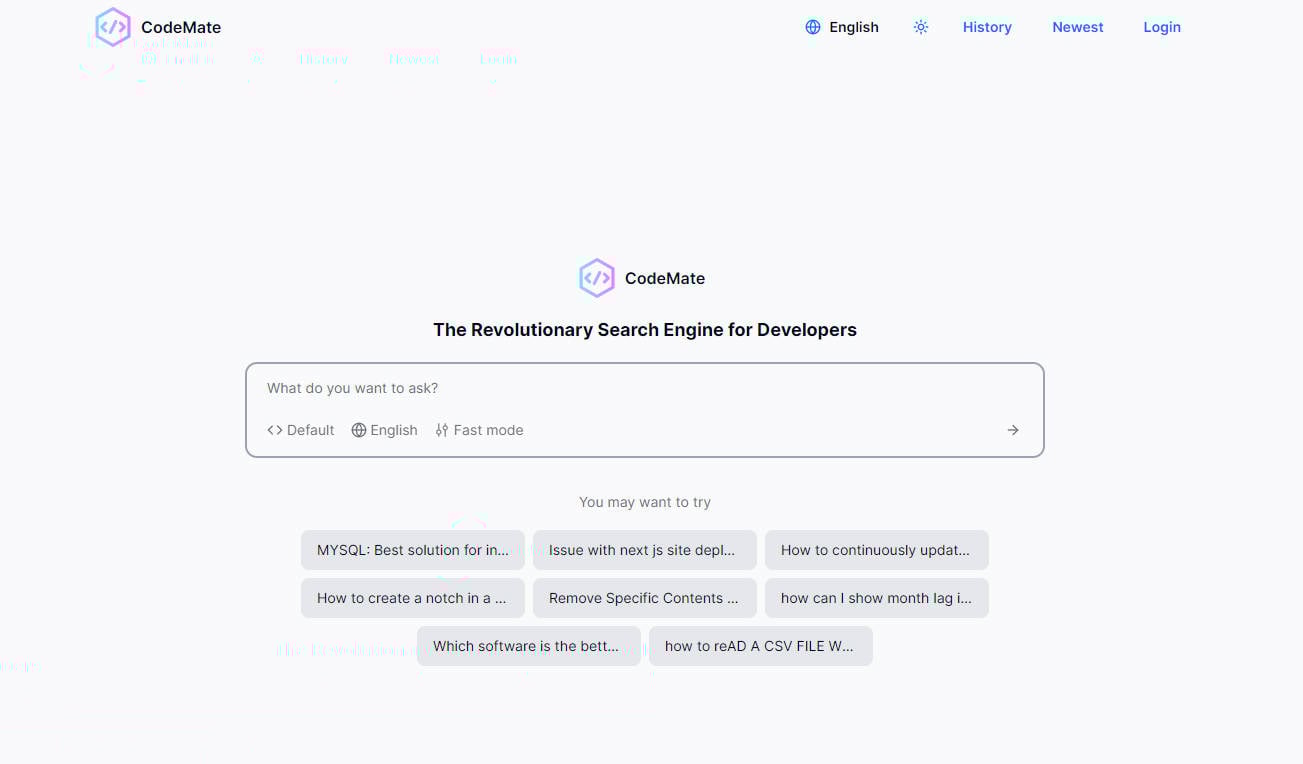Click "how can I show month lag i..." suggestion
1303x764 pixels.
pos(876,598)
